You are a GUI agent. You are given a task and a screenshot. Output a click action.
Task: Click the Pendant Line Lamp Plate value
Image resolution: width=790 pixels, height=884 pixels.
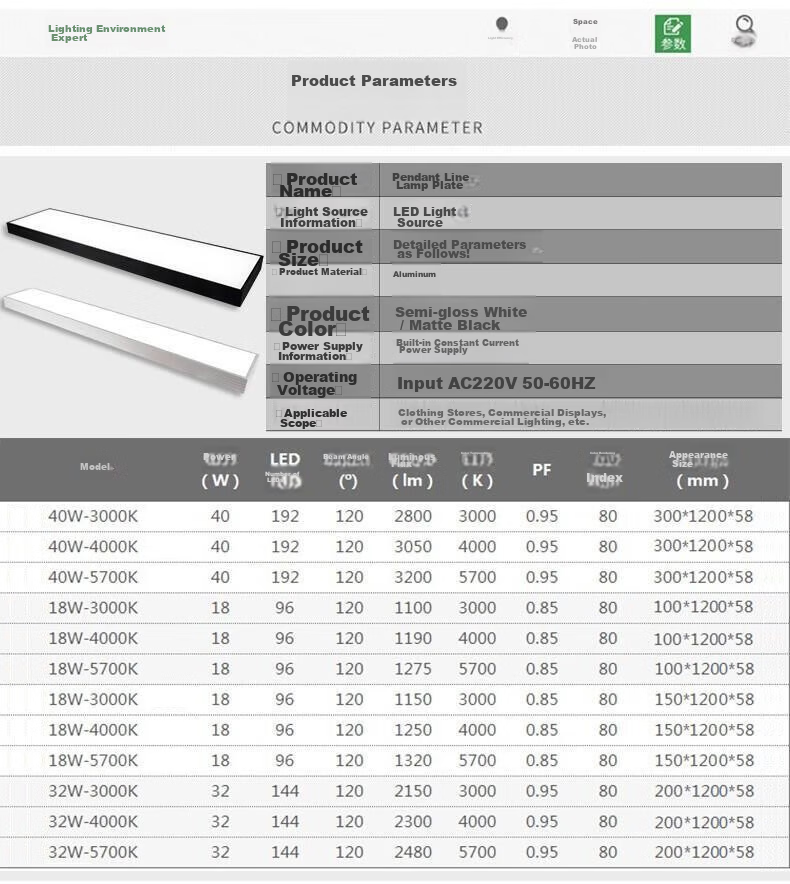[x=430, y=181]
